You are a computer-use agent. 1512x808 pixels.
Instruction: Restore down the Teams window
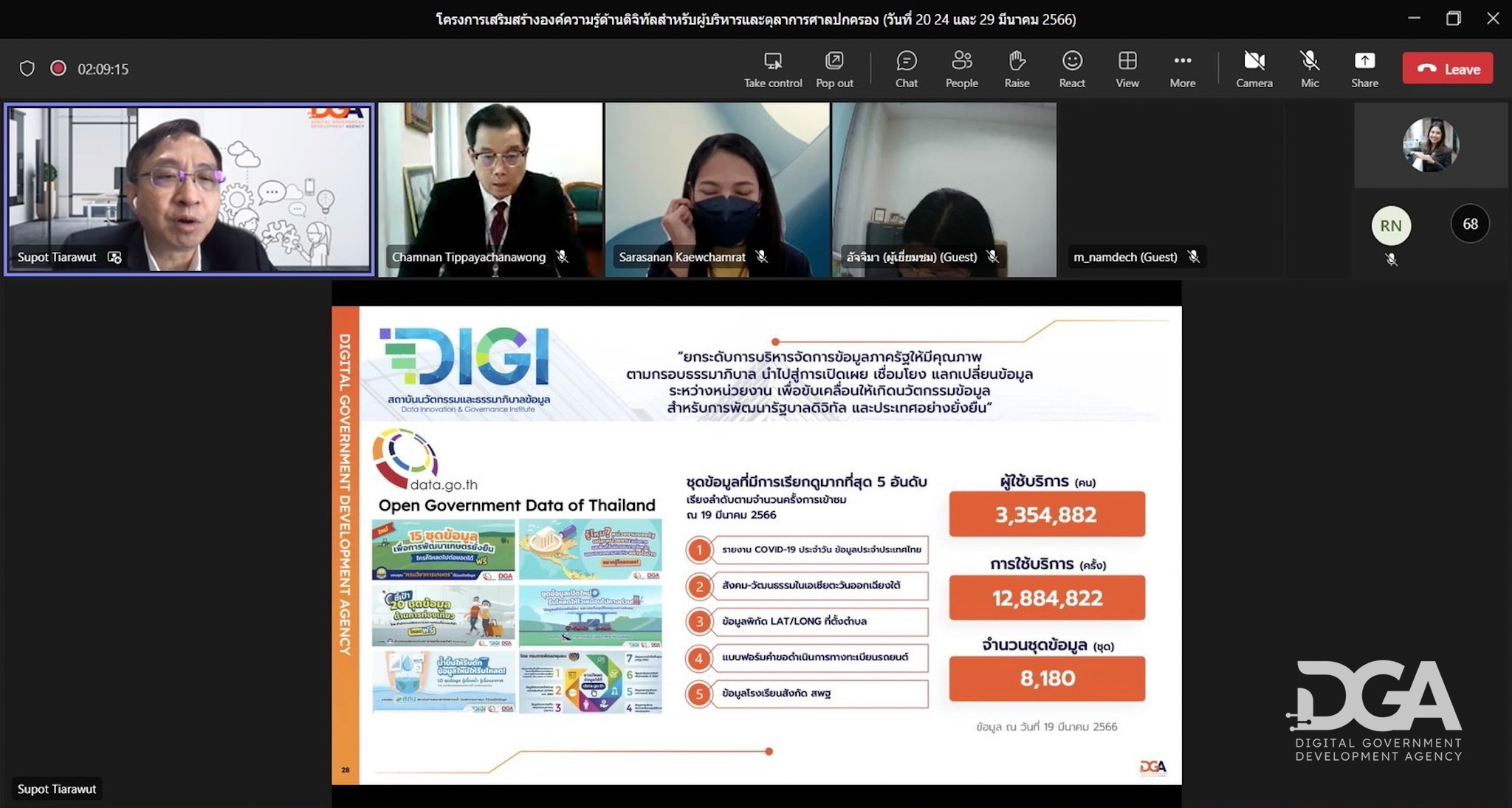click(1453, 18)
